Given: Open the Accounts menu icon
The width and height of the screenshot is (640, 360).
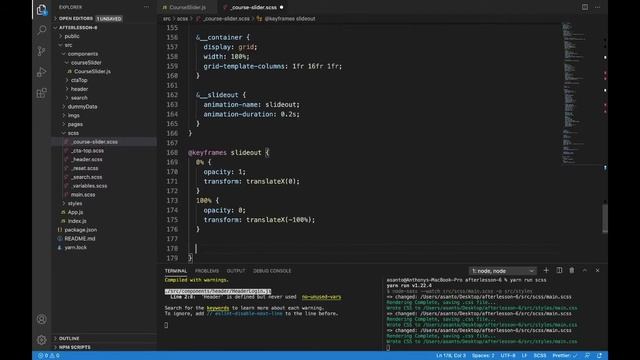Looking at the screenshot, I should (x=42, y=319).
